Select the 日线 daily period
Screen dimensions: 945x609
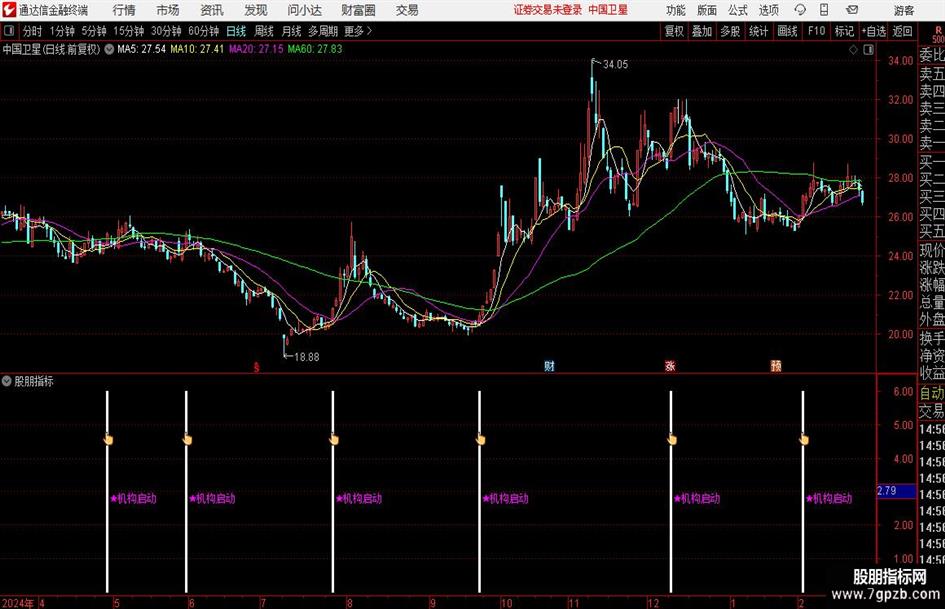click(x=236, y=31)
